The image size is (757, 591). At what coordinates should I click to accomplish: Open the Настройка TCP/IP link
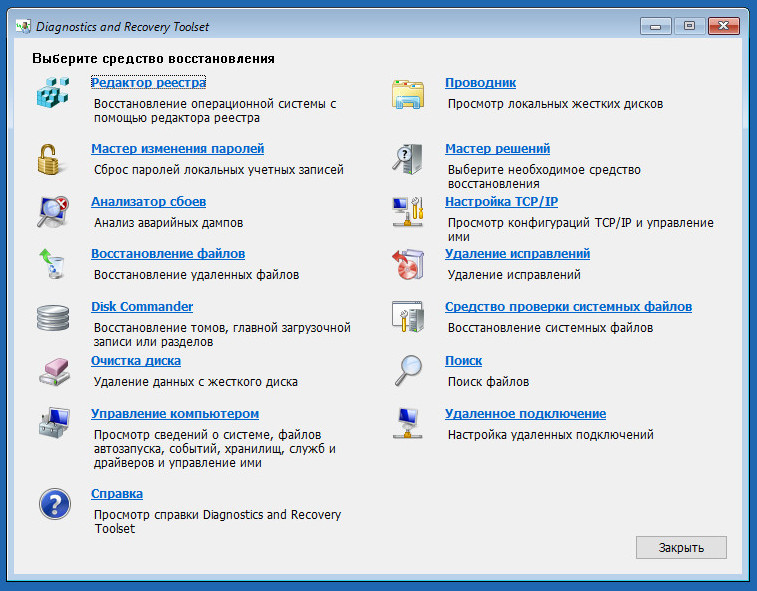tap(501, 201)
